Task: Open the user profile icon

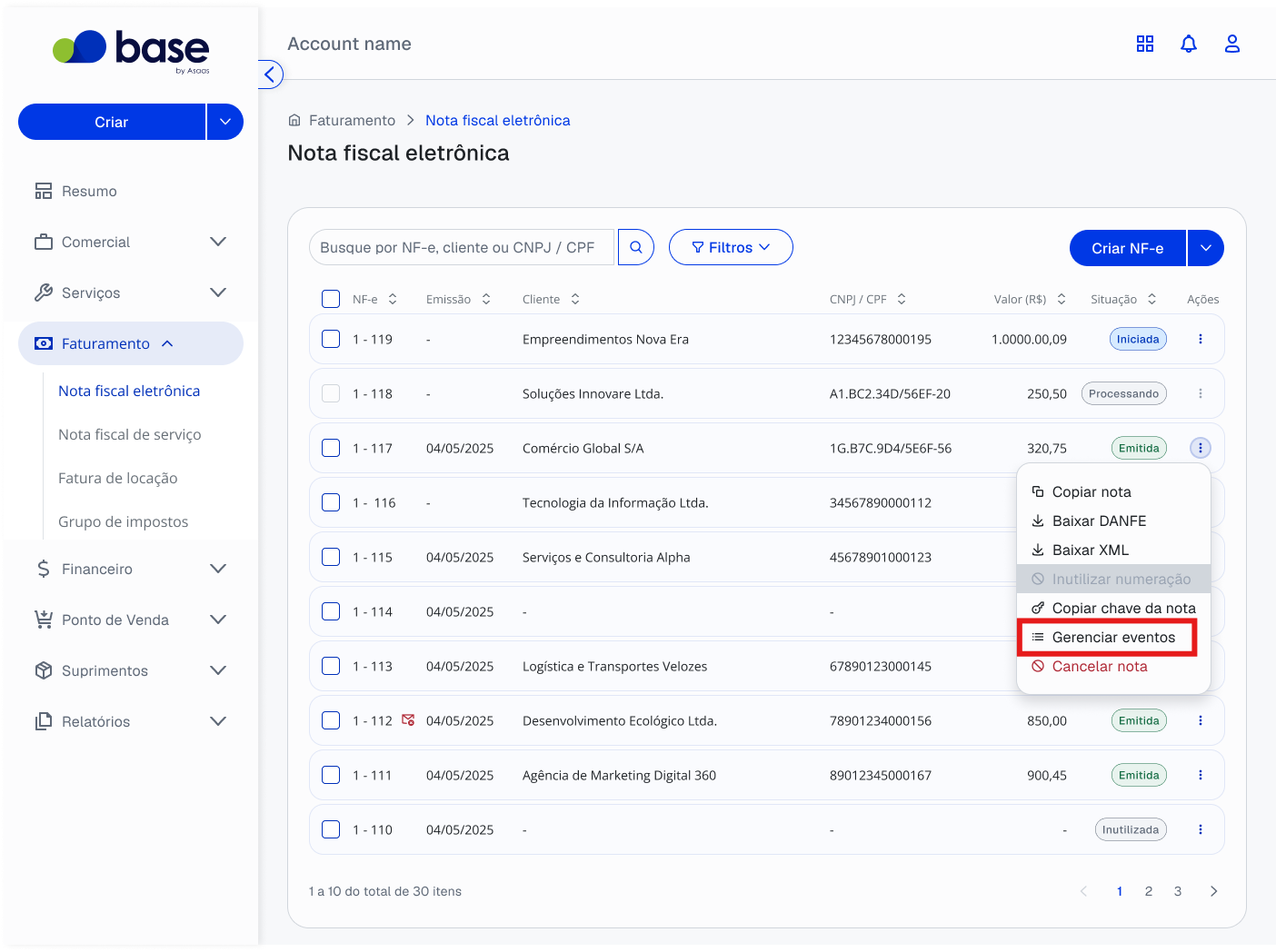Action: coord(1232,44)
